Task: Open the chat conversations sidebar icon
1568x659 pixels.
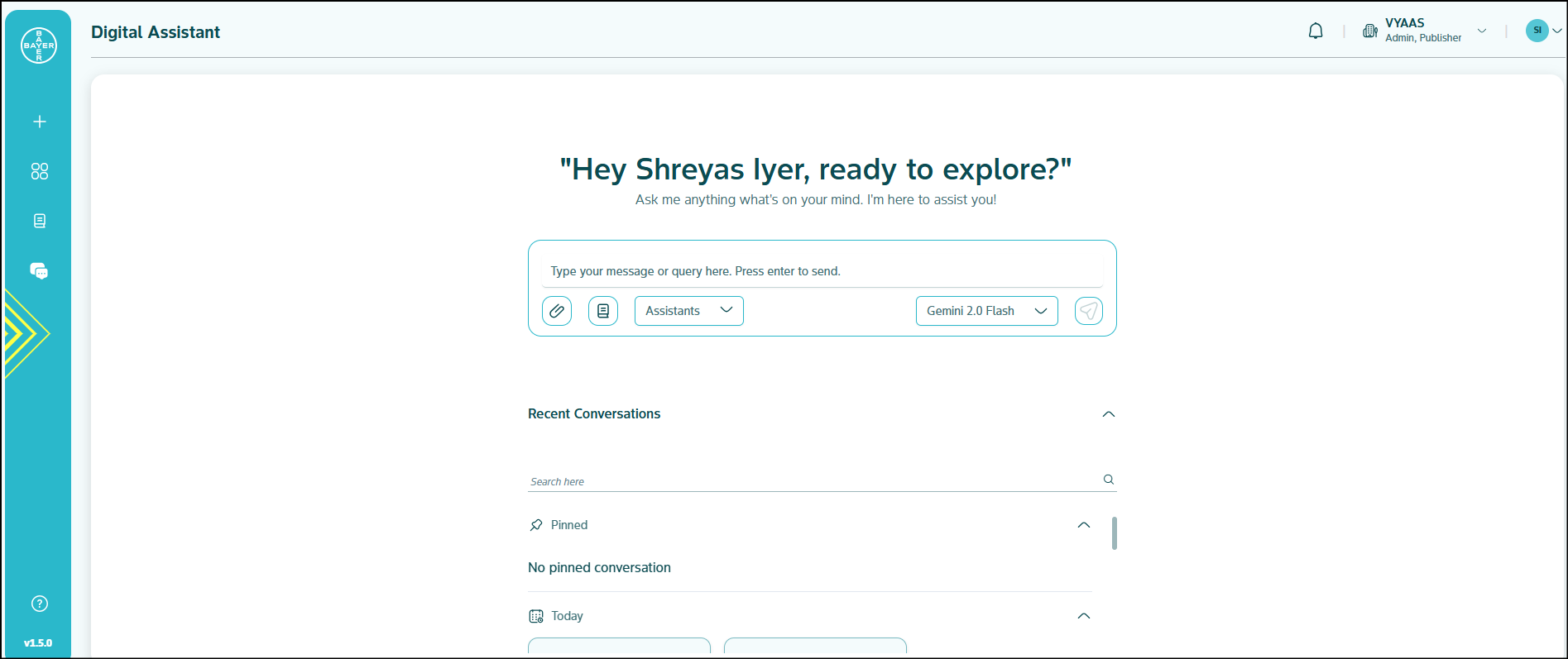Action: [x=39, y=270]
